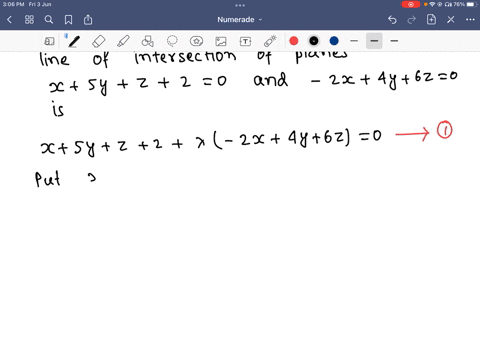Bookmark the current page

point(68,20)
